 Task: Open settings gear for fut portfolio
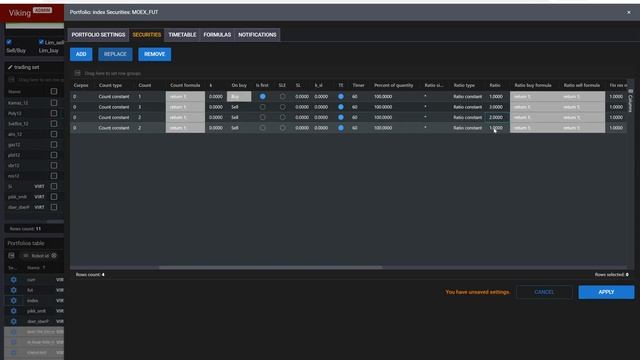click(13, 290)
